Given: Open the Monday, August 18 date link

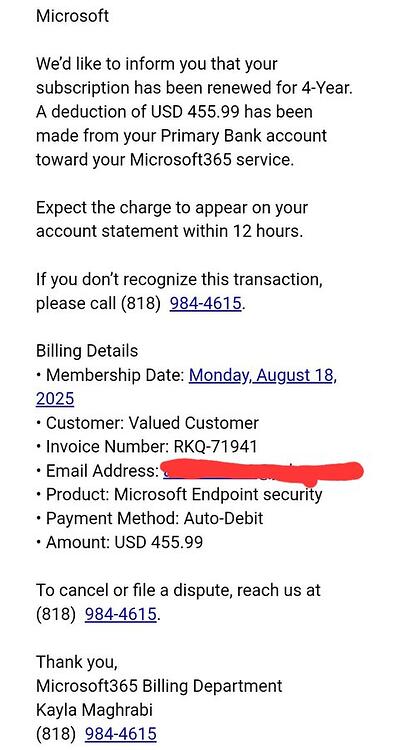Looking at the screenshot, I should click(261, 375).
